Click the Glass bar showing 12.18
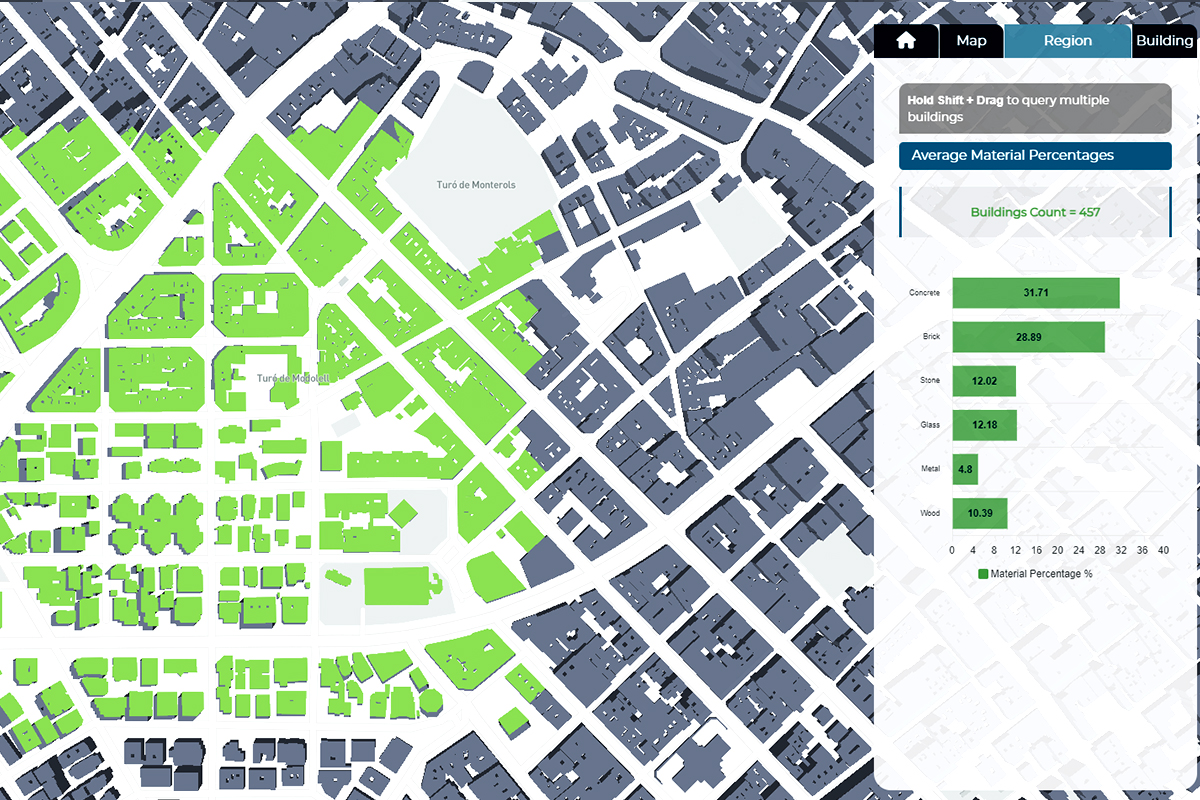The width and height of the screenshot is (1200, 800). point(984,425)
